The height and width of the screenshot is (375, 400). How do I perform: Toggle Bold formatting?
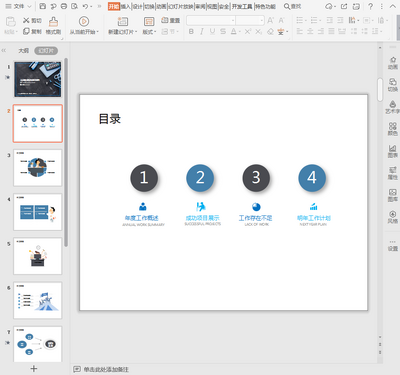[x=191, y=31]
